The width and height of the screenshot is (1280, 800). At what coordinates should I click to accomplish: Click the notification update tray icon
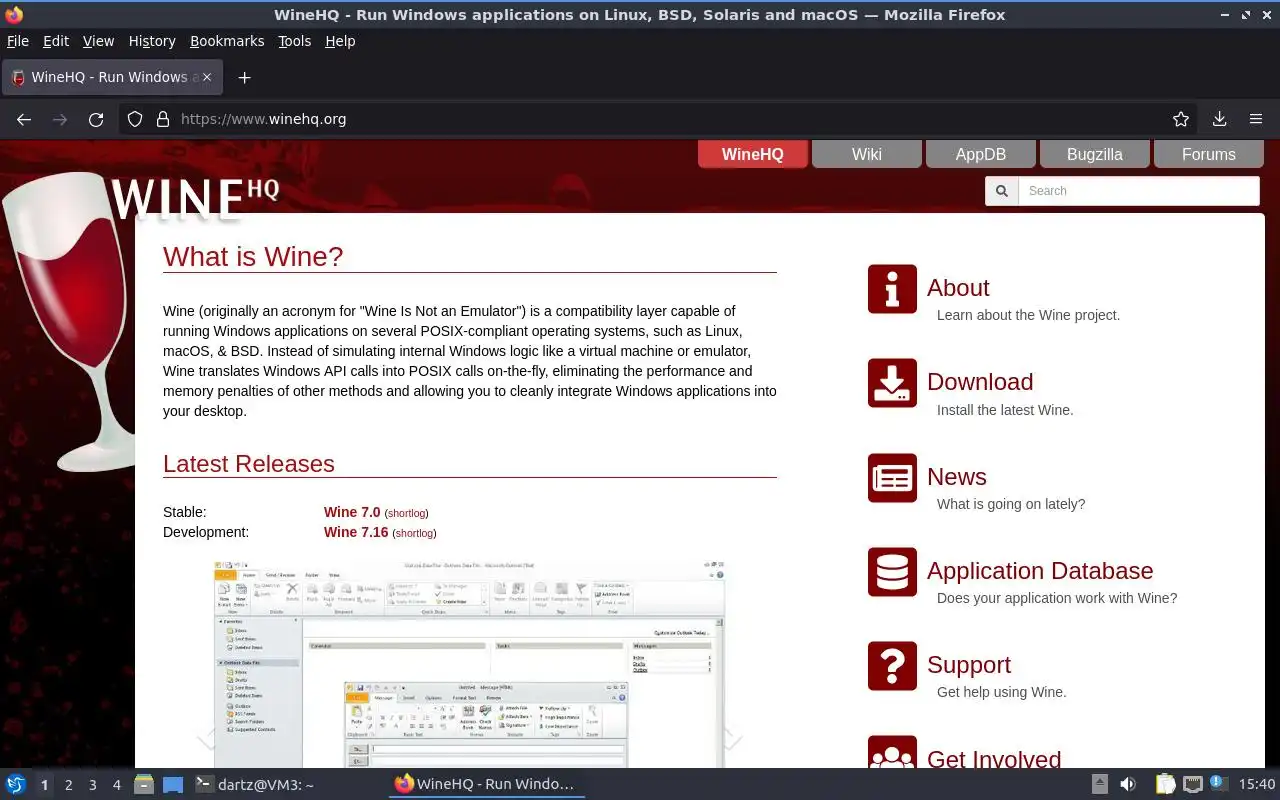[x=1217, y=783]
